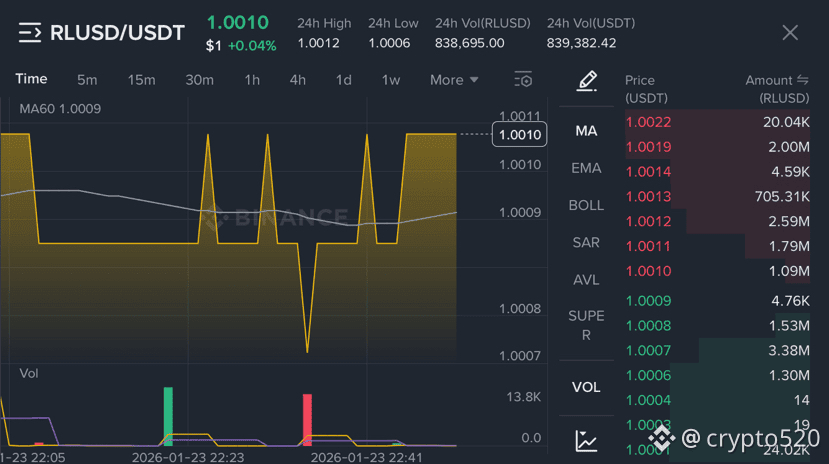
Task: Select the 1.0012 ask price row
Action: (717, 221)
